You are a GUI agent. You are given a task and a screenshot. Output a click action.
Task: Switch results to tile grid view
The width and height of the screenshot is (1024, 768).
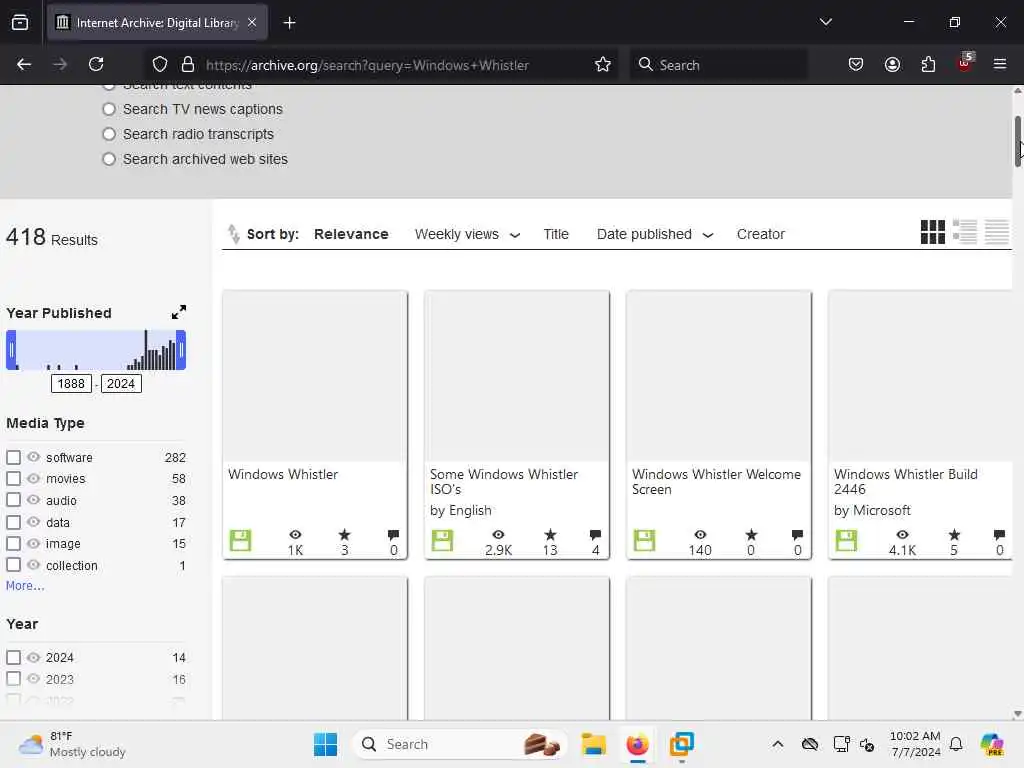pos(933,232)
